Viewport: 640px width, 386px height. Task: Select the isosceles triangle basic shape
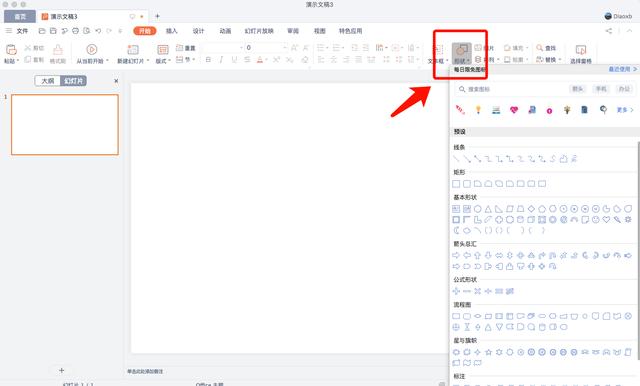coord(488,209)
